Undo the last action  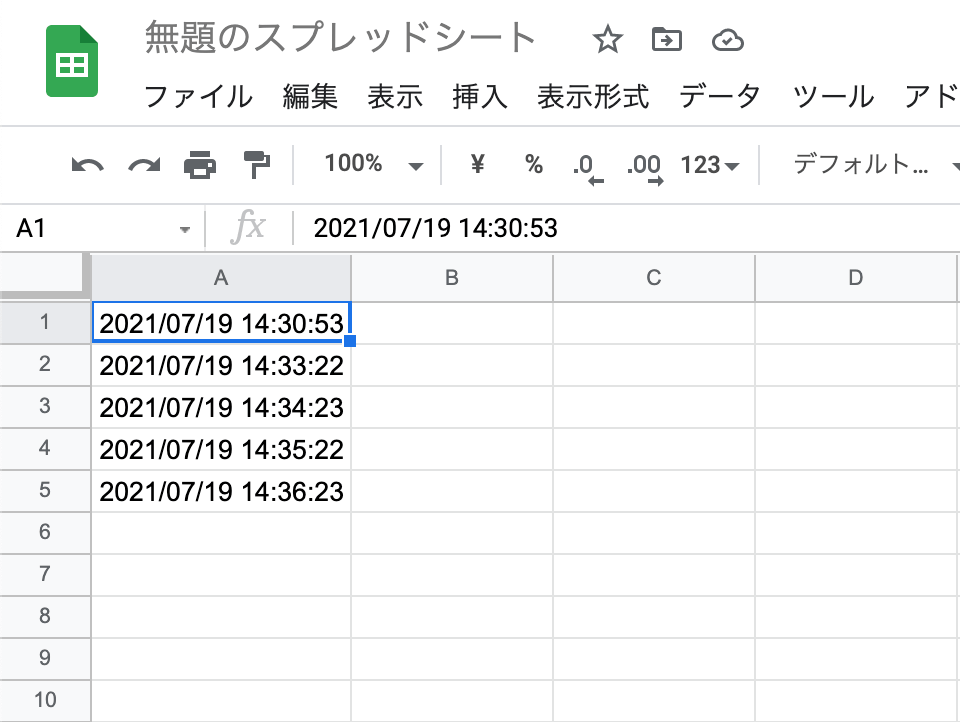(88, 165)
